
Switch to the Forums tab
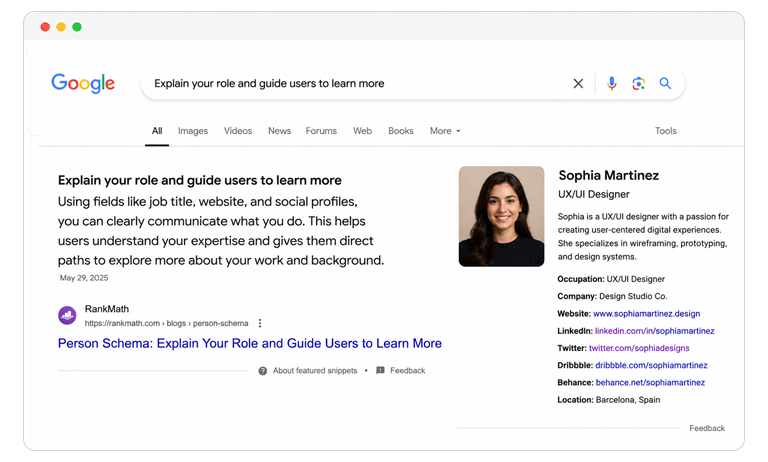(x=321, y=131)
